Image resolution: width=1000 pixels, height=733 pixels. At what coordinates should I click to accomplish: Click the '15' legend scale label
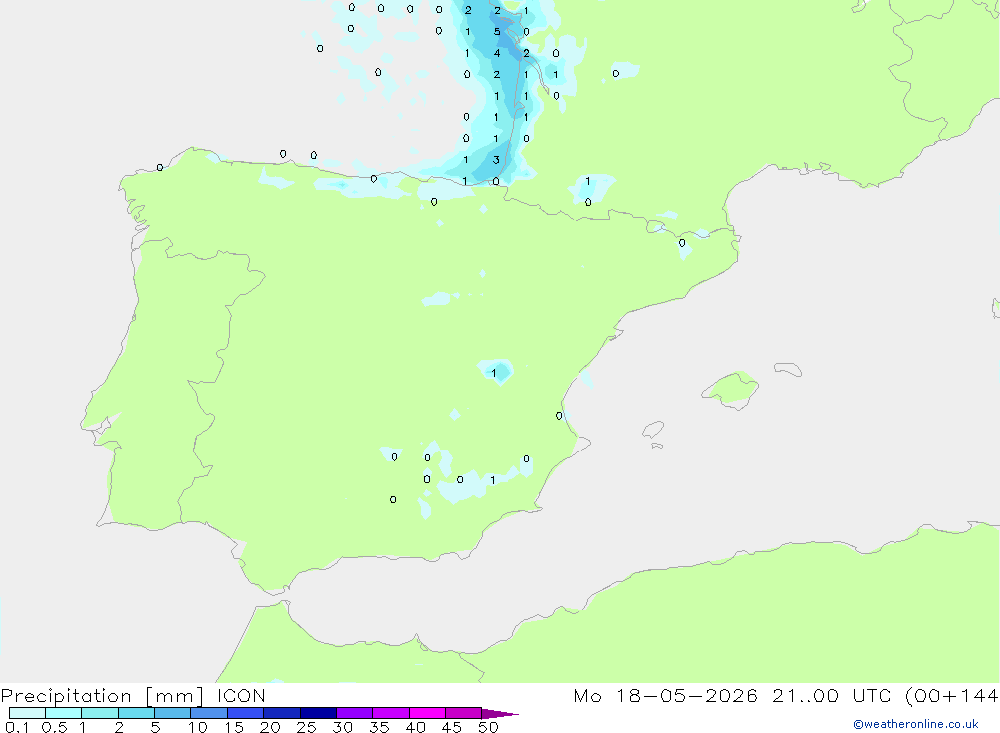click(234, 727)
